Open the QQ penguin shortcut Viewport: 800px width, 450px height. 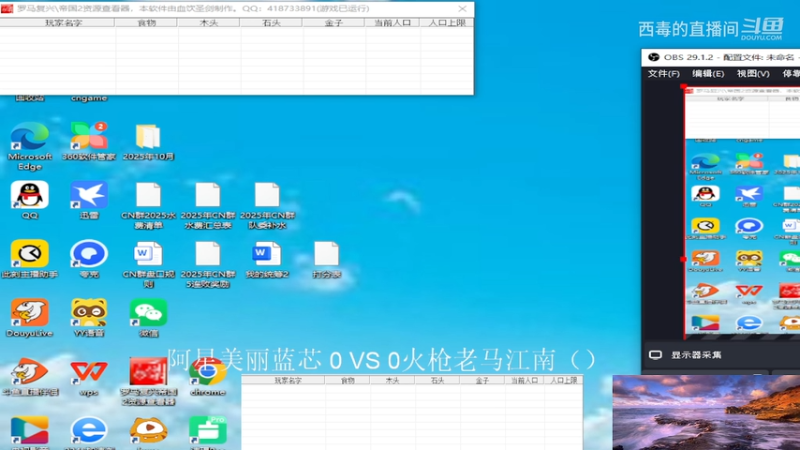tap(30, 199)
